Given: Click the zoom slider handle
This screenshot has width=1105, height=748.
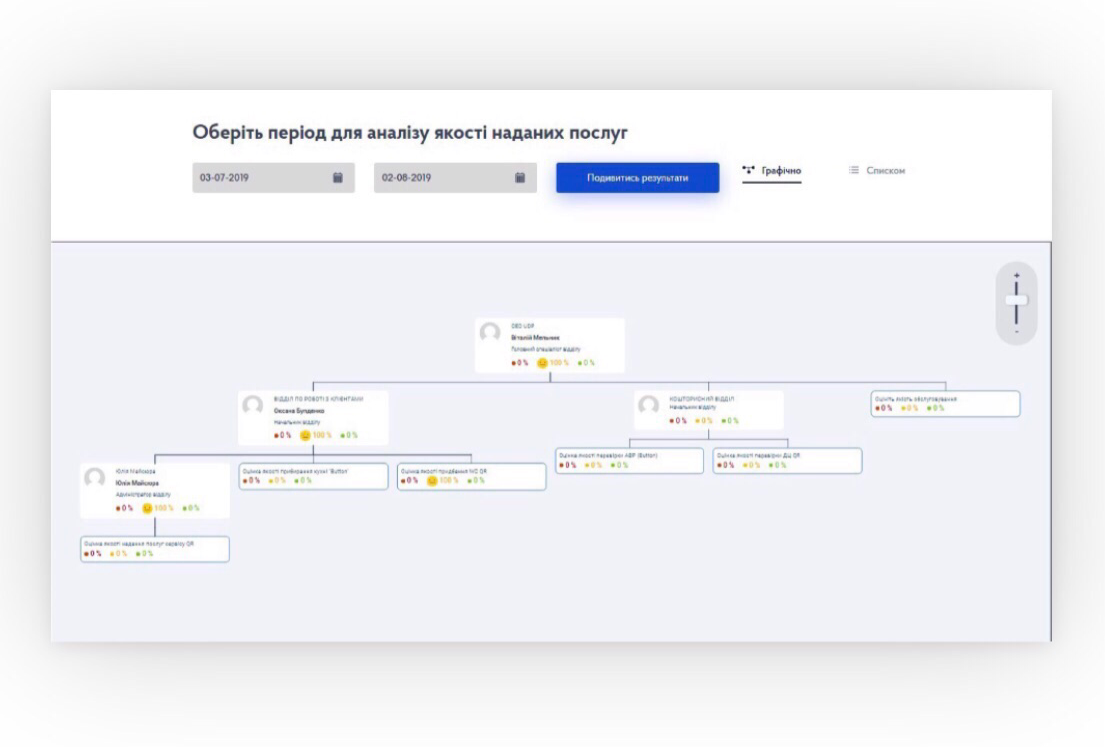Looking at the screenshot, I should coord(1016,300).
